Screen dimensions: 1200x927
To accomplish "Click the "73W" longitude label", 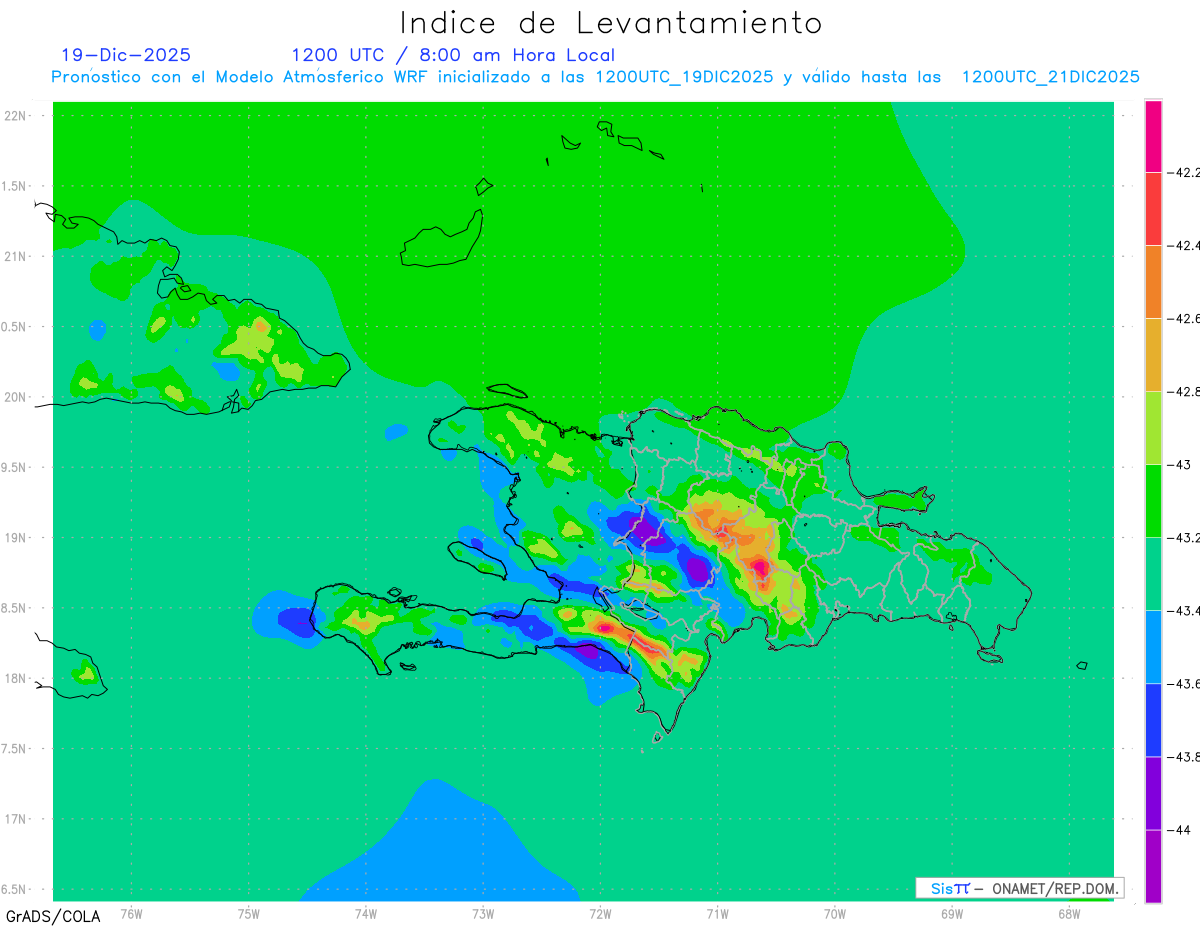I will [x=483, y=912].
